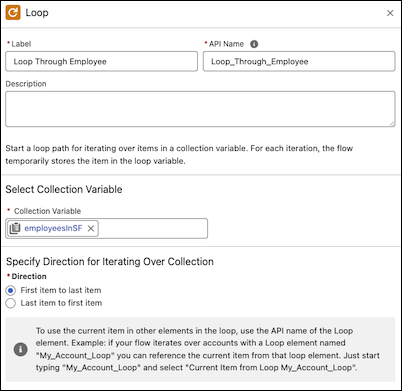Click the orange Loop element icon
Image resolution: width=402 pixels, height=391 pixels.
click(13, 13)
